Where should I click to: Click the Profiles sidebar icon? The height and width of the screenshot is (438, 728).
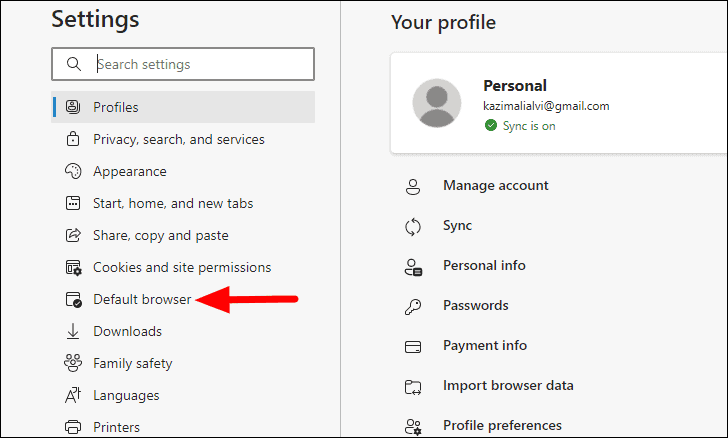click(x=73, y=107)
